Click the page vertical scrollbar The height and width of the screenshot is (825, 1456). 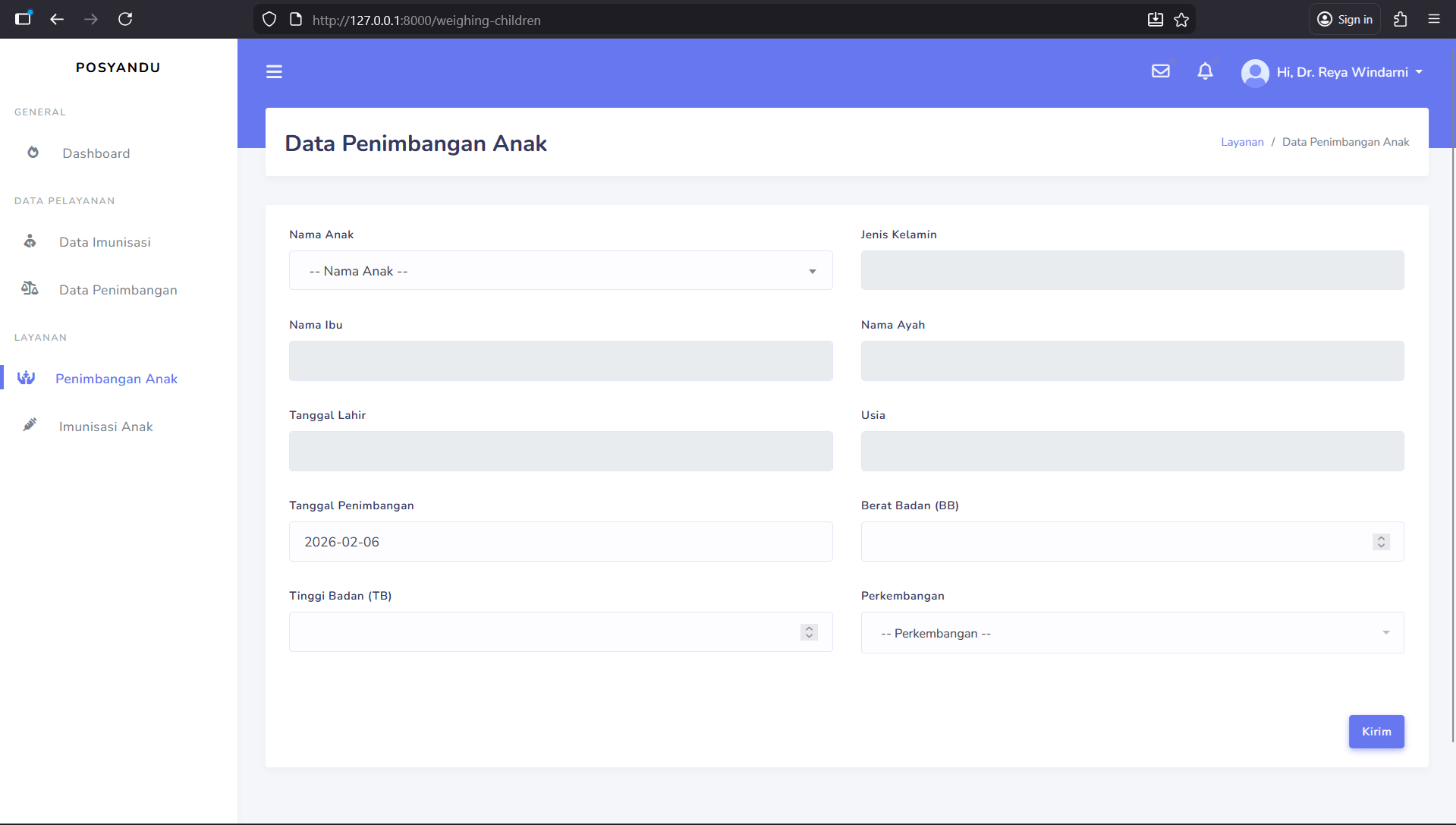1453,395
